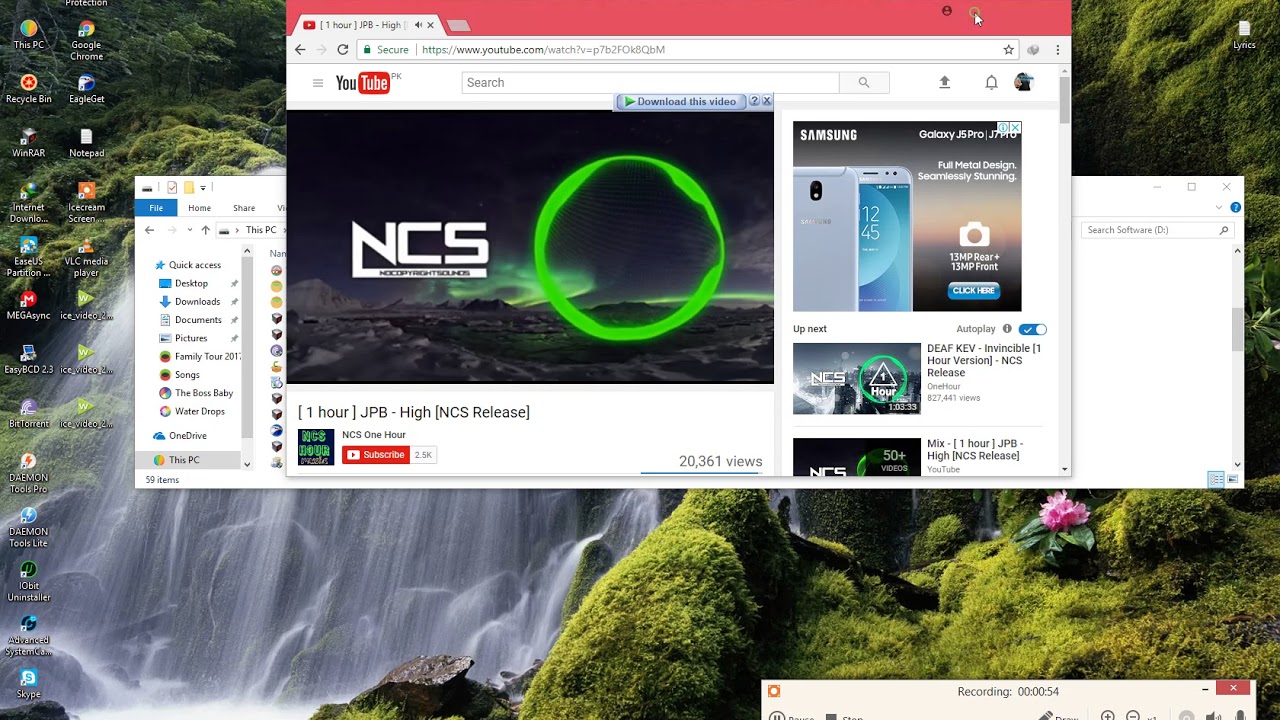
Task: Select Quick access in Explorer tree
Action: coord(187,265)
